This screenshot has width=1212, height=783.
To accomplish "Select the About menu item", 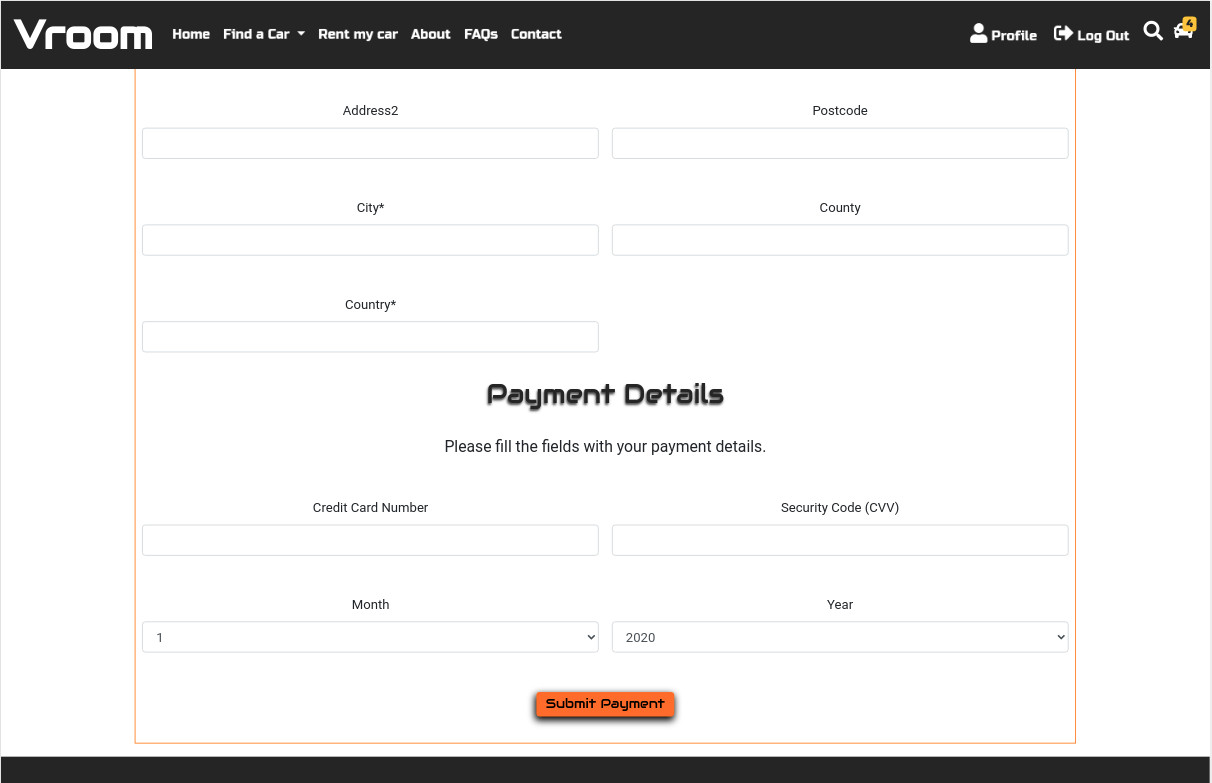I will (x=430, y=34).
